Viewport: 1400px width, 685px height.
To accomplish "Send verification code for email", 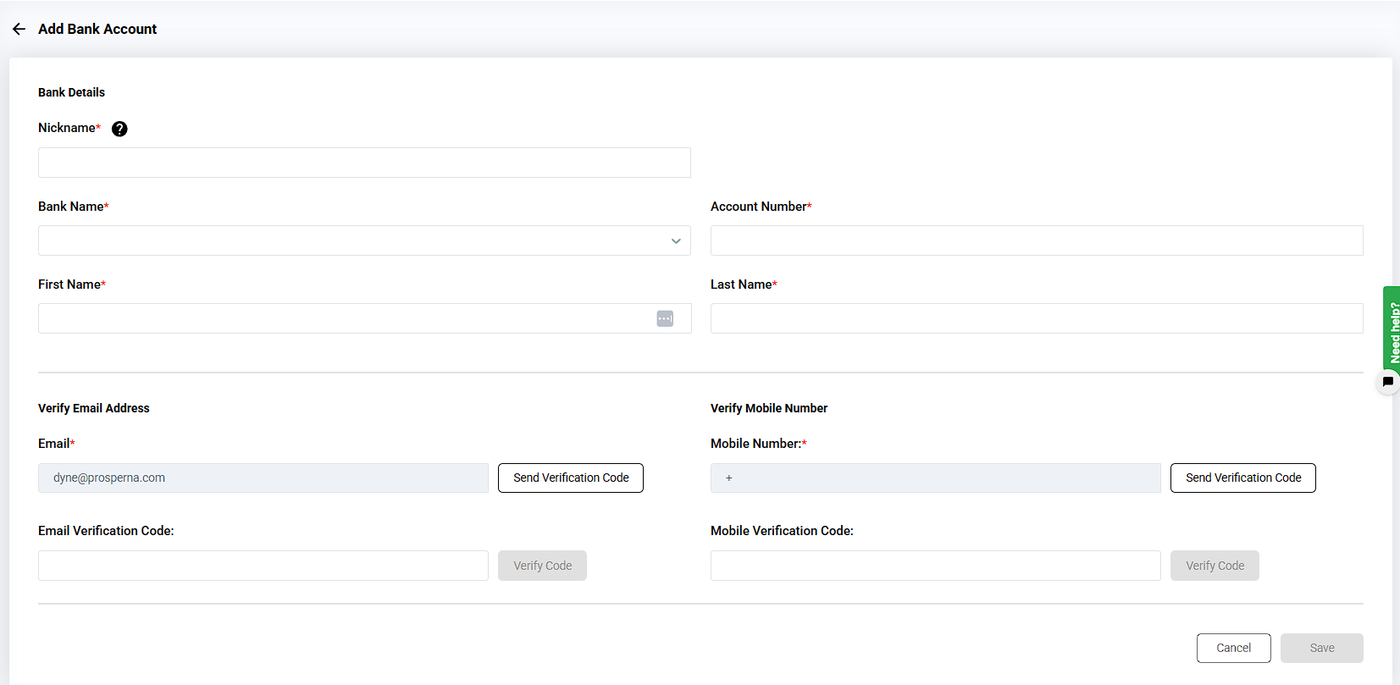I will point(571,478).
